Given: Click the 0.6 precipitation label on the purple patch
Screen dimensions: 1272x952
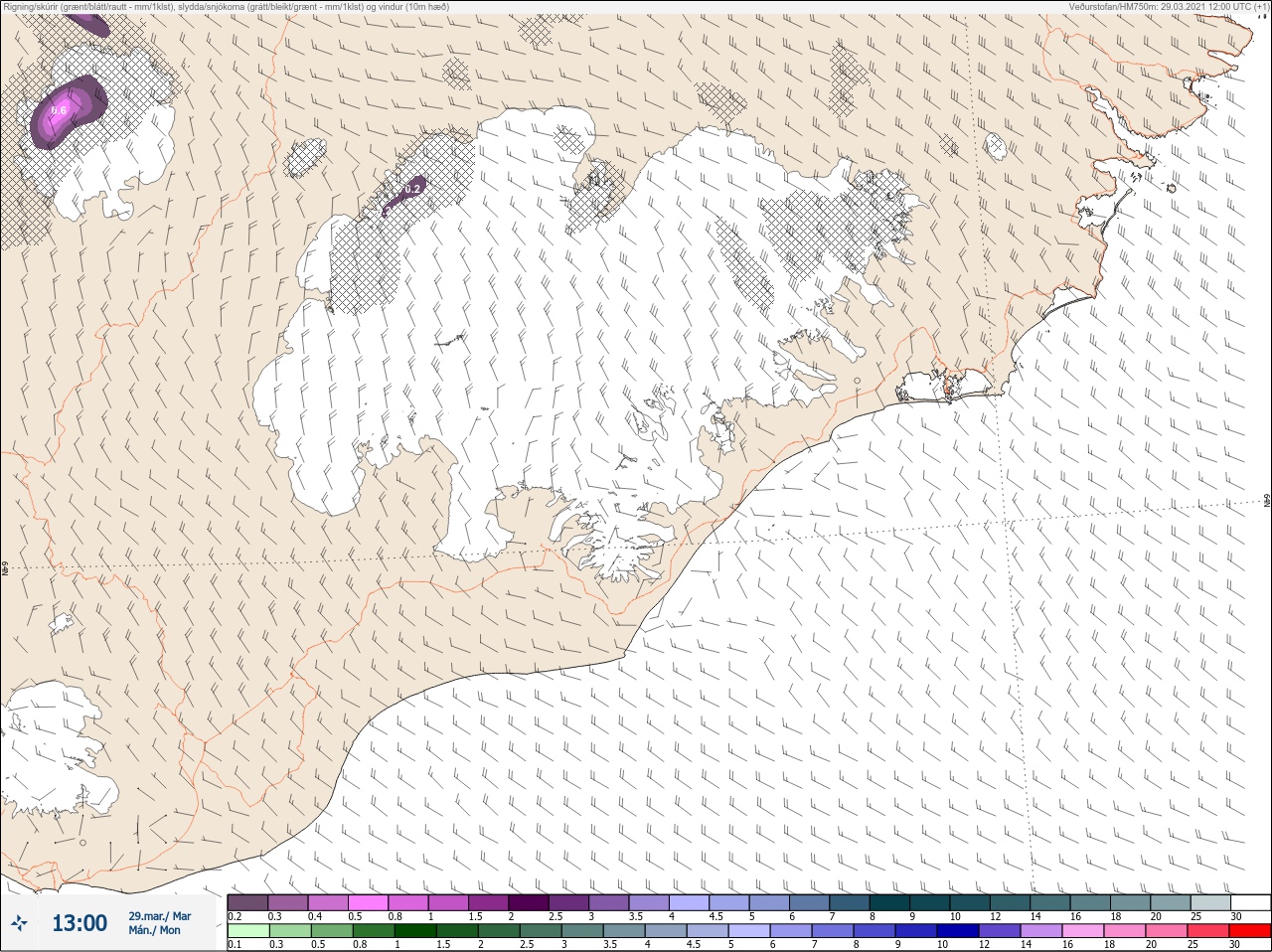Looking at the screenshot, I should pos(59,110).
